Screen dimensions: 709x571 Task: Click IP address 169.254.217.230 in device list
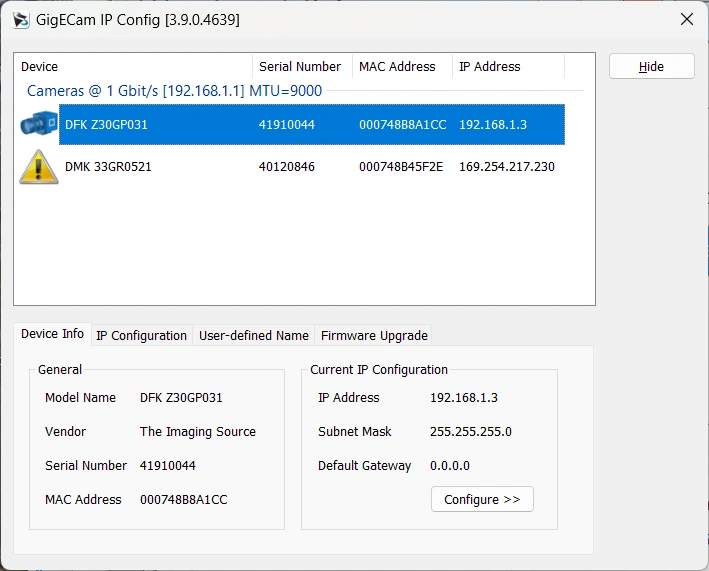tap(506, 167)
